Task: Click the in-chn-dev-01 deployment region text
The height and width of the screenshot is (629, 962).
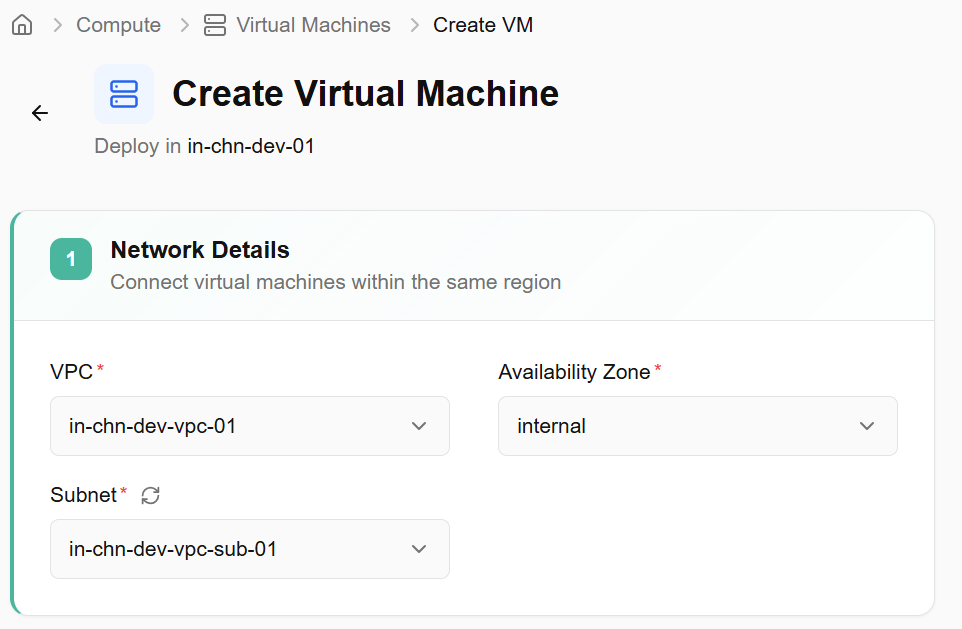Action: pyautogui.click(x=251, y=146)
